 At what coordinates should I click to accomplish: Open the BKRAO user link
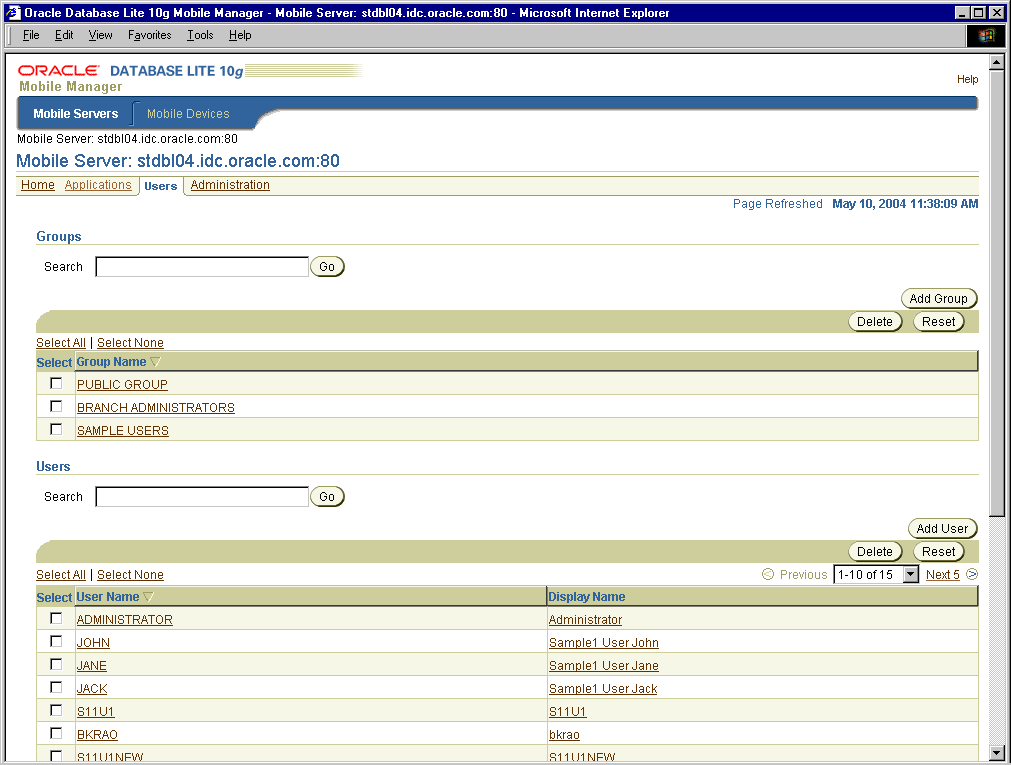97,735
